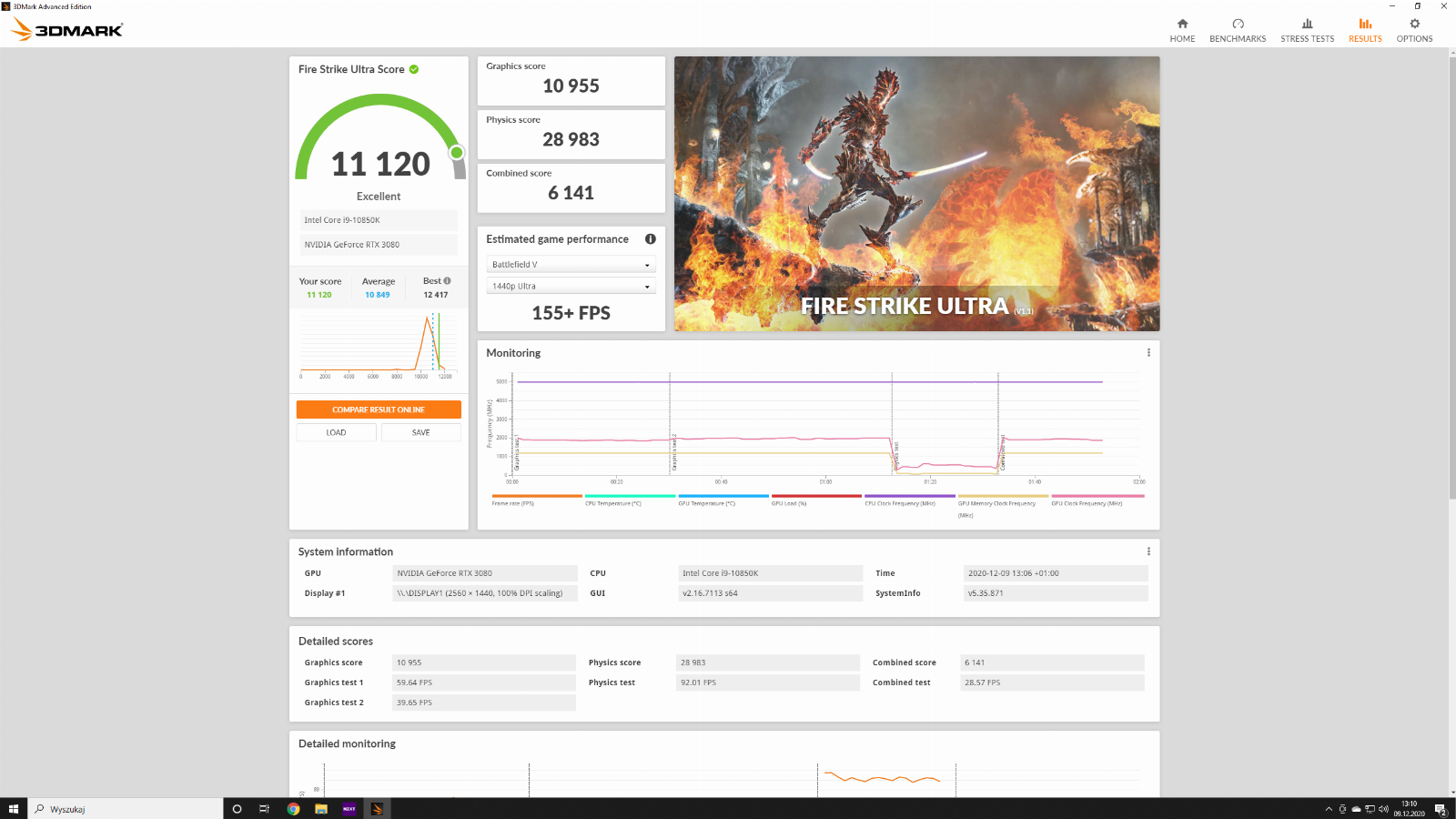1456x819 pixels.
Task: Open the purple NEXT app on taskbar
Action: 349,809
